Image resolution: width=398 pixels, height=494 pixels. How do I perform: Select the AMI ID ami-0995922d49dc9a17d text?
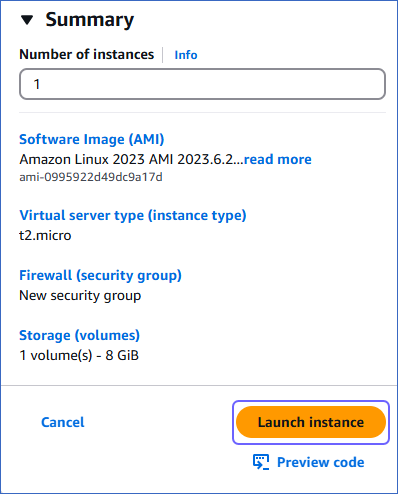[x=91, y=177]
